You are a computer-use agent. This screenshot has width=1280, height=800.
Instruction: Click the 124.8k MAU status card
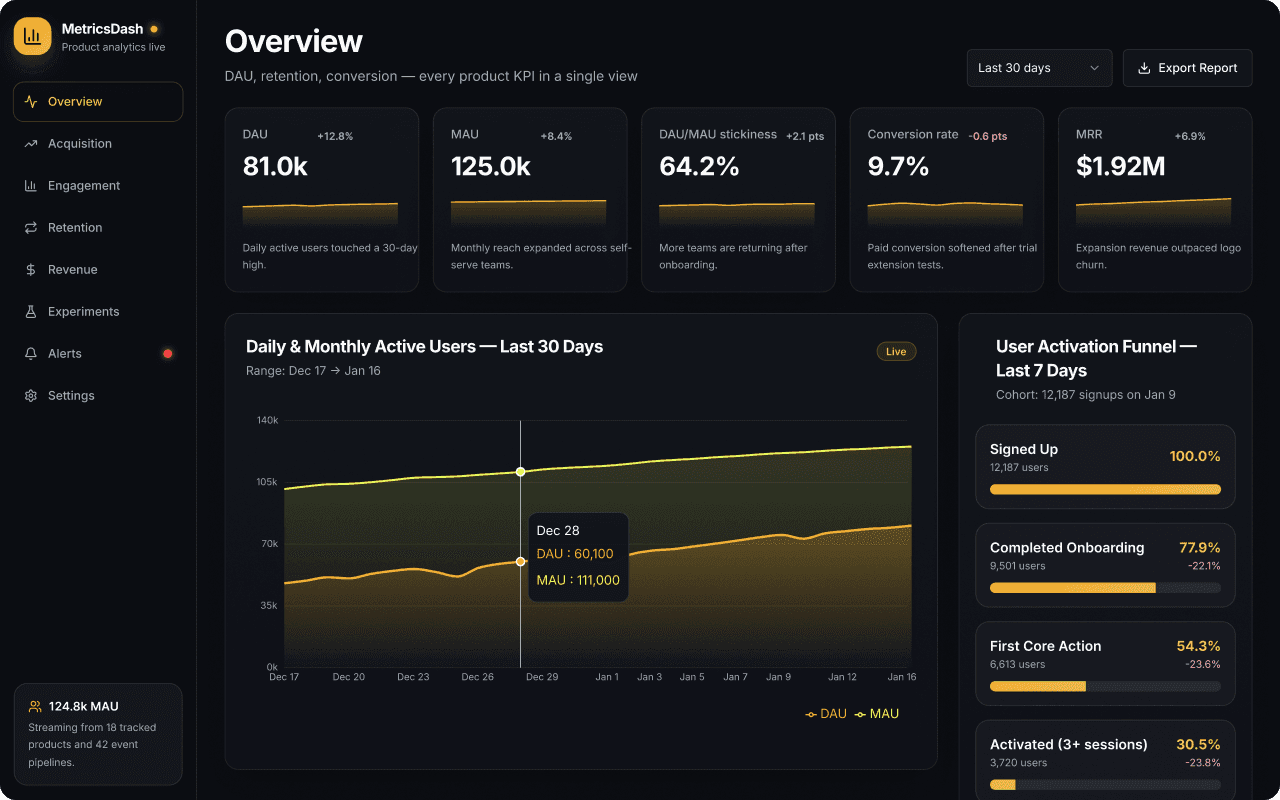98,734
